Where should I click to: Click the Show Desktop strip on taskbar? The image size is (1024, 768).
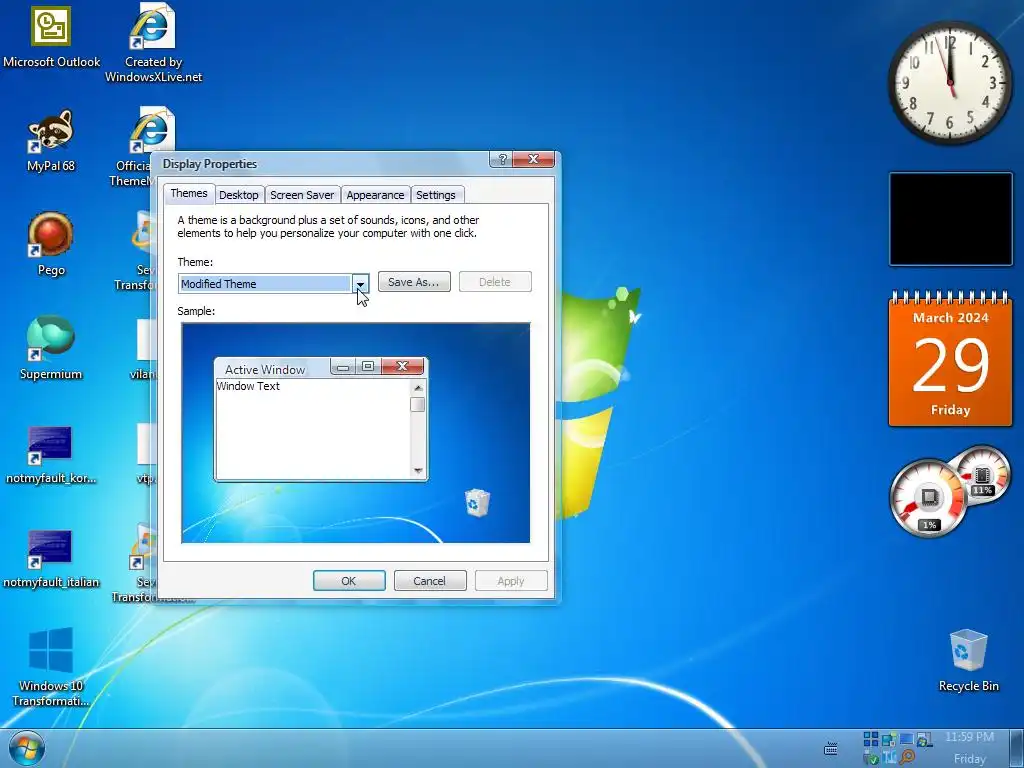pyautogui.click(x=1016, y=748)
